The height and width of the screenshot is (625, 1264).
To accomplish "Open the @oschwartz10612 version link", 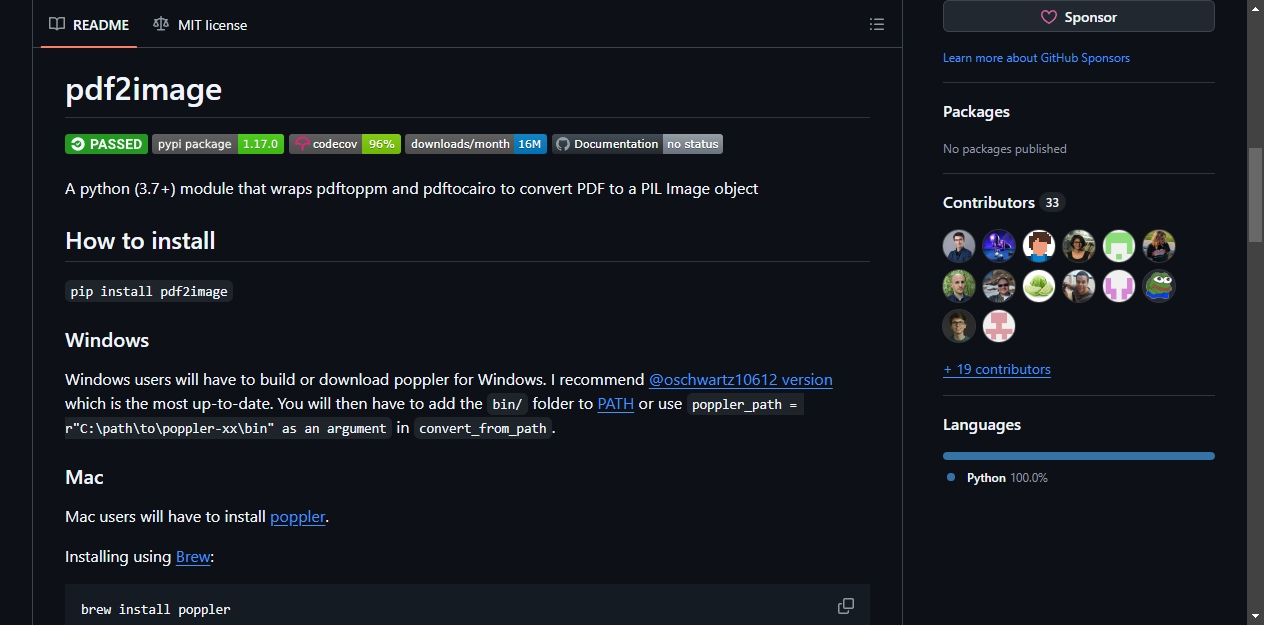I will (741, 380).
